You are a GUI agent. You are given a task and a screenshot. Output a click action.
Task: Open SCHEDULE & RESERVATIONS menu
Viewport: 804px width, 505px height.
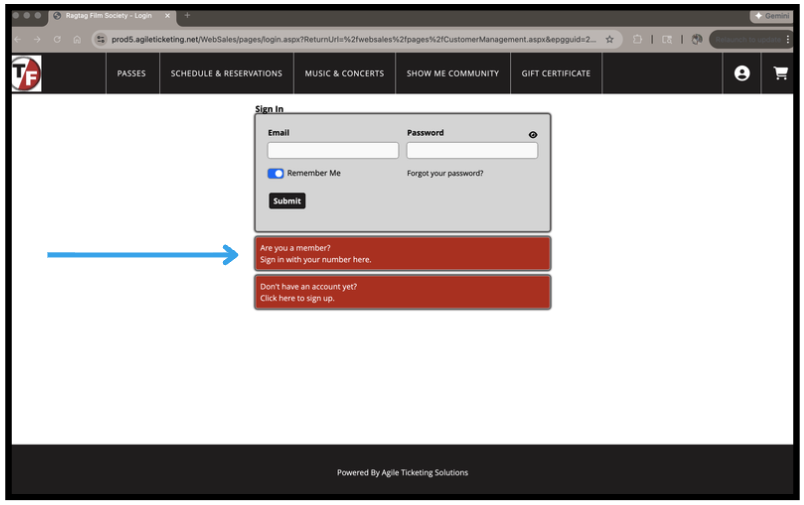pyautogui.click(x=226, y=73)
